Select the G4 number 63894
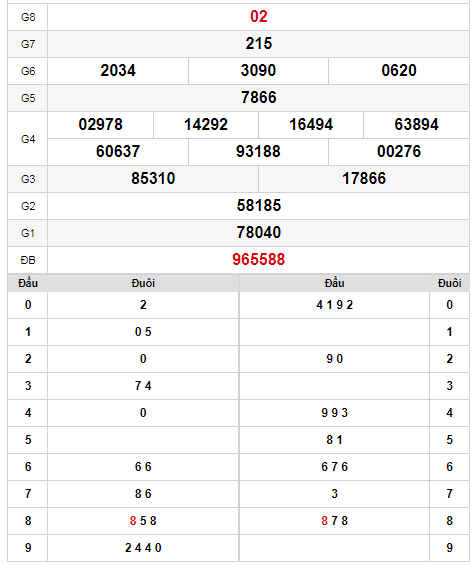Viewport: 473px width, 566px height. click(416, 125)
